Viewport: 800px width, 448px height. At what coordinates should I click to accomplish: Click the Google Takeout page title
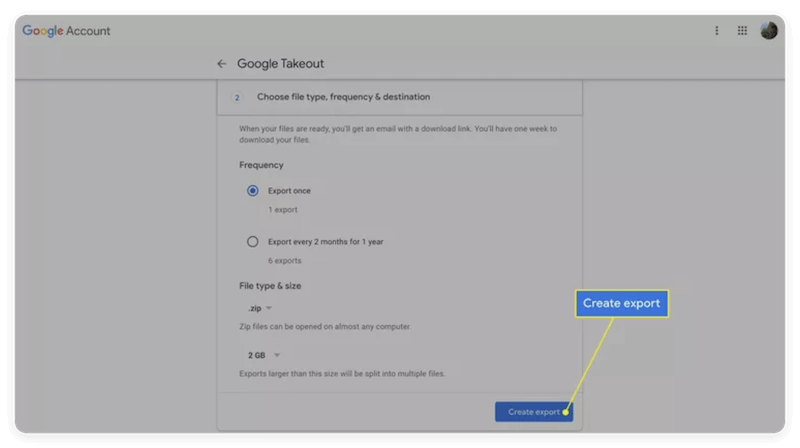pos(280,64)
